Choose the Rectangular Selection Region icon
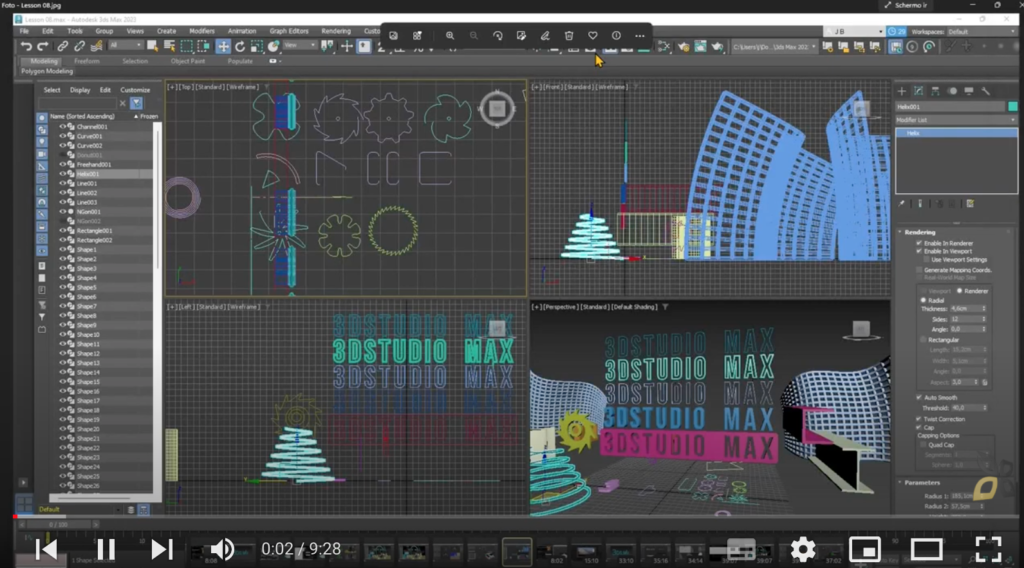 pos(187,46)
